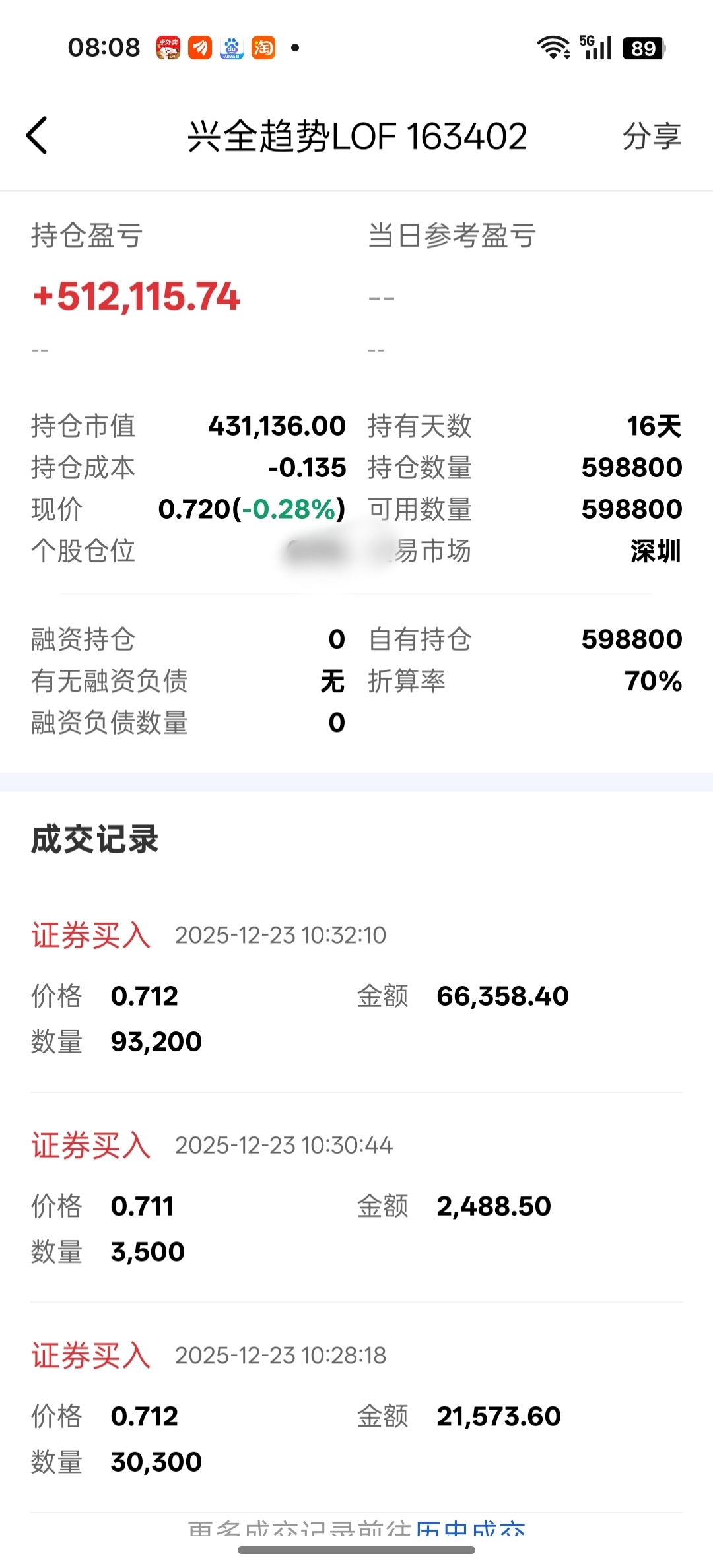
Task: Tap the 持仓市值 431,136.00 row
Action: click(188, 426)
